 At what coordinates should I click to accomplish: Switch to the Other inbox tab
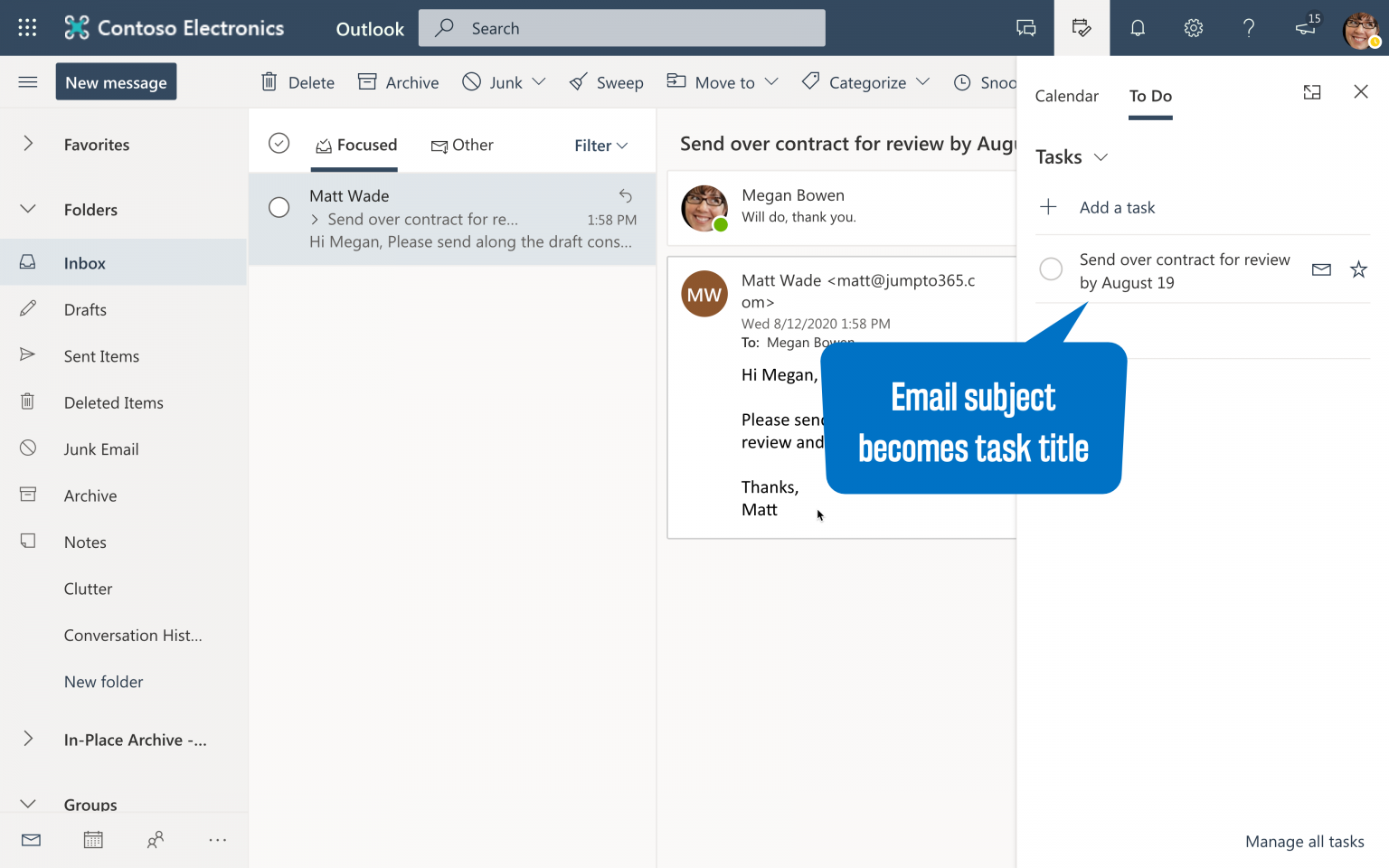[x=462, y=145]
